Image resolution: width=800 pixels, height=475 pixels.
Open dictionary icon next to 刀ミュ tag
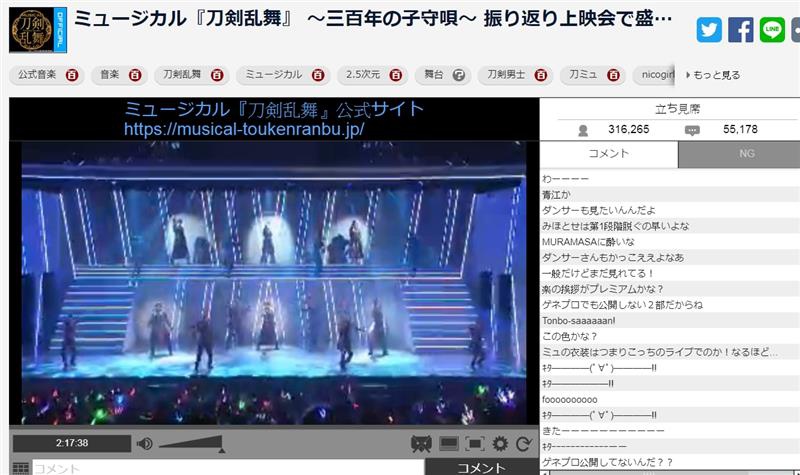tap(613, 75)
